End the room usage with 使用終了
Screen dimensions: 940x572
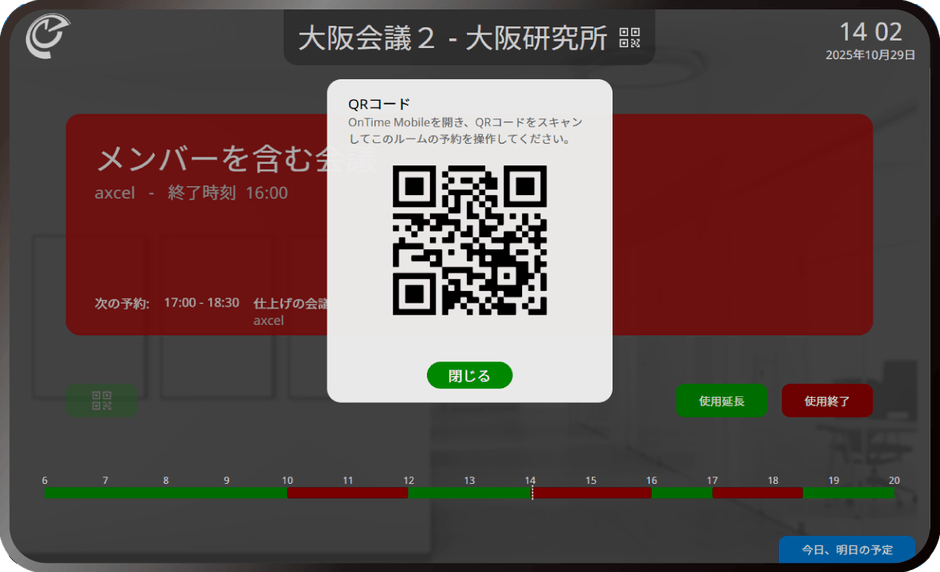click(827, 401)
